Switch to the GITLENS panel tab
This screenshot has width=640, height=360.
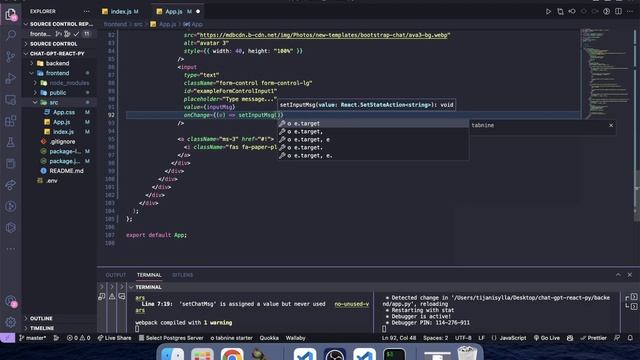(x=182, y=275)
